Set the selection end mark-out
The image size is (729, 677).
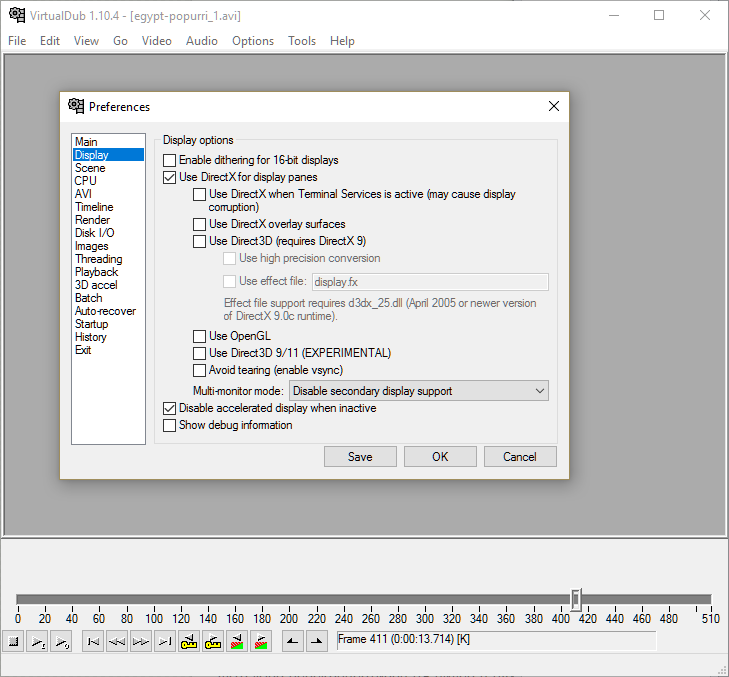[317, 642]
